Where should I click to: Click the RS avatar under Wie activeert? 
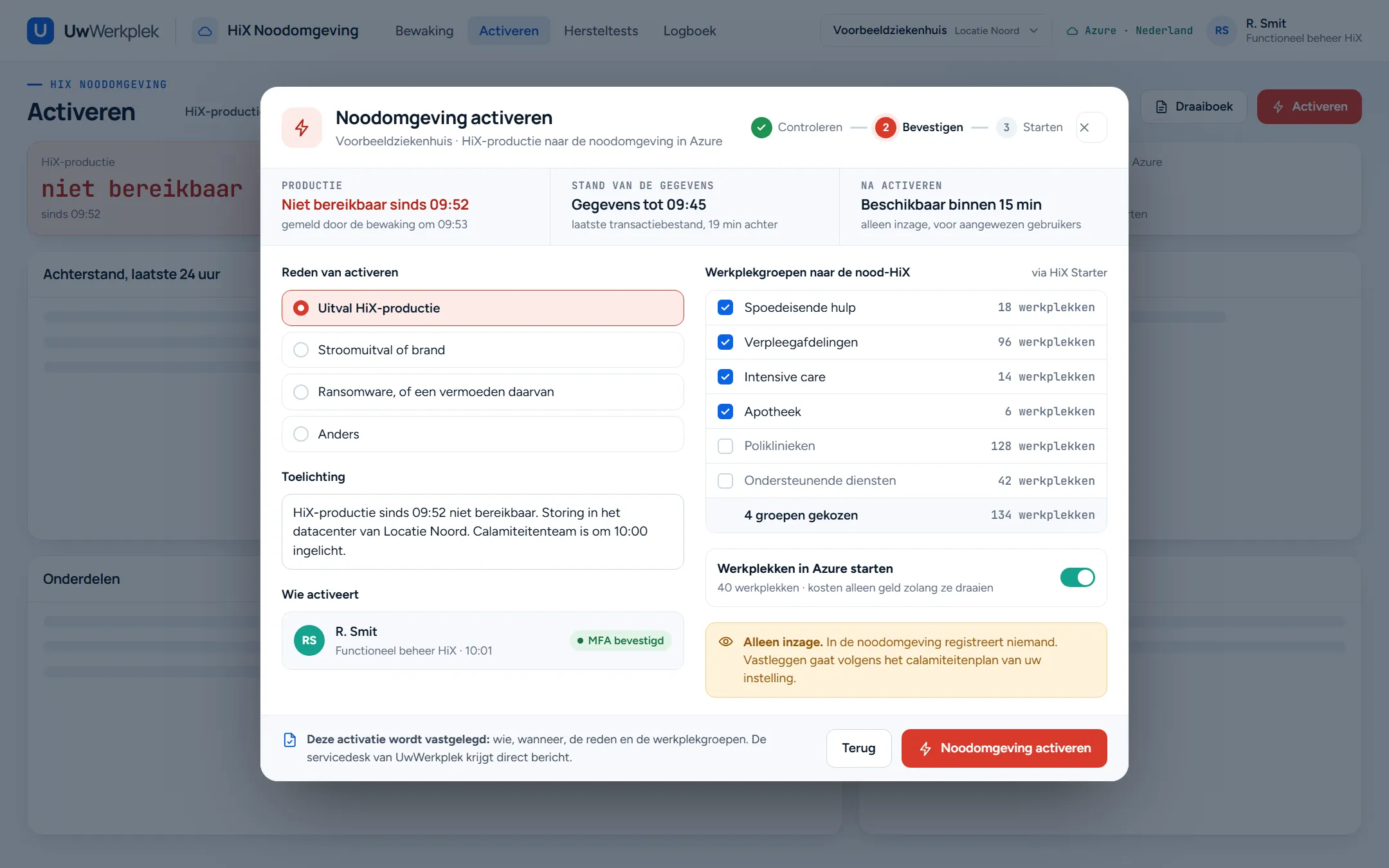309,640
